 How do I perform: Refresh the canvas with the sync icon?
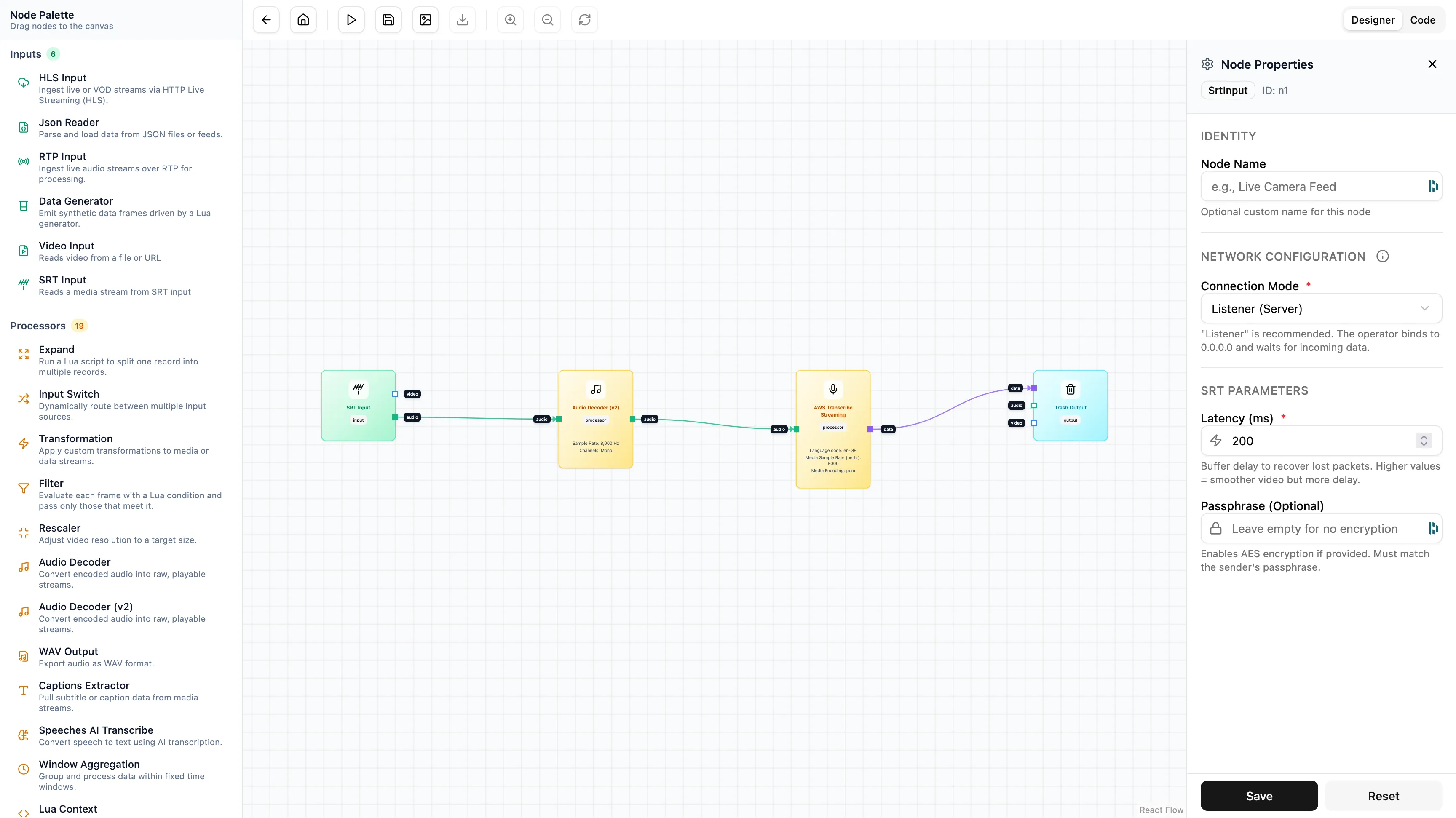coord(584,19)
